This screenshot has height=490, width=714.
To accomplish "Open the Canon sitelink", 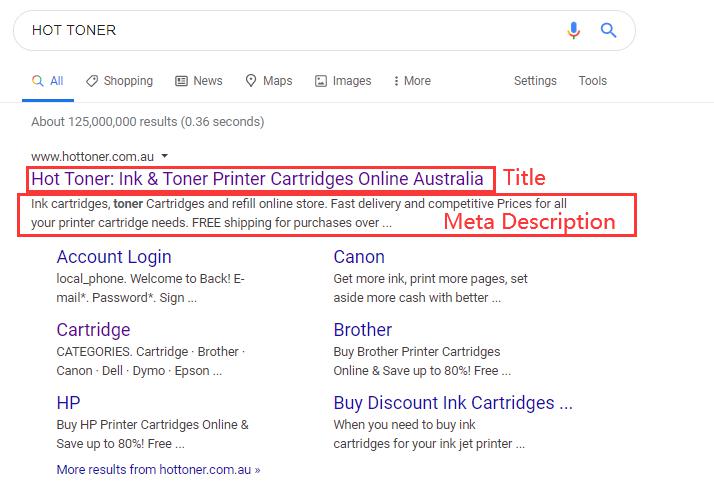I will (359, 257).
